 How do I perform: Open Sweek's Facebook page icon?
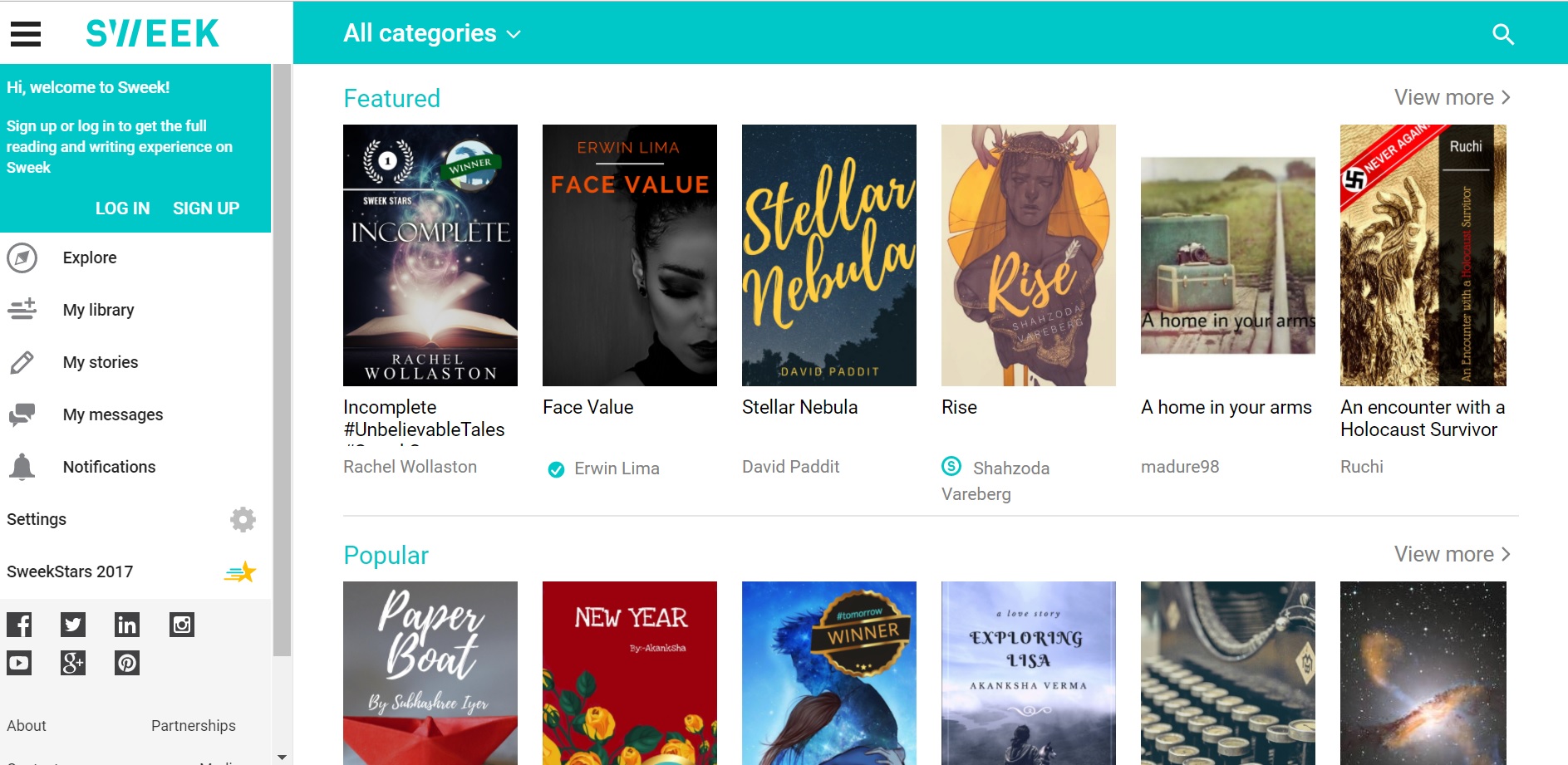(19, 625)
